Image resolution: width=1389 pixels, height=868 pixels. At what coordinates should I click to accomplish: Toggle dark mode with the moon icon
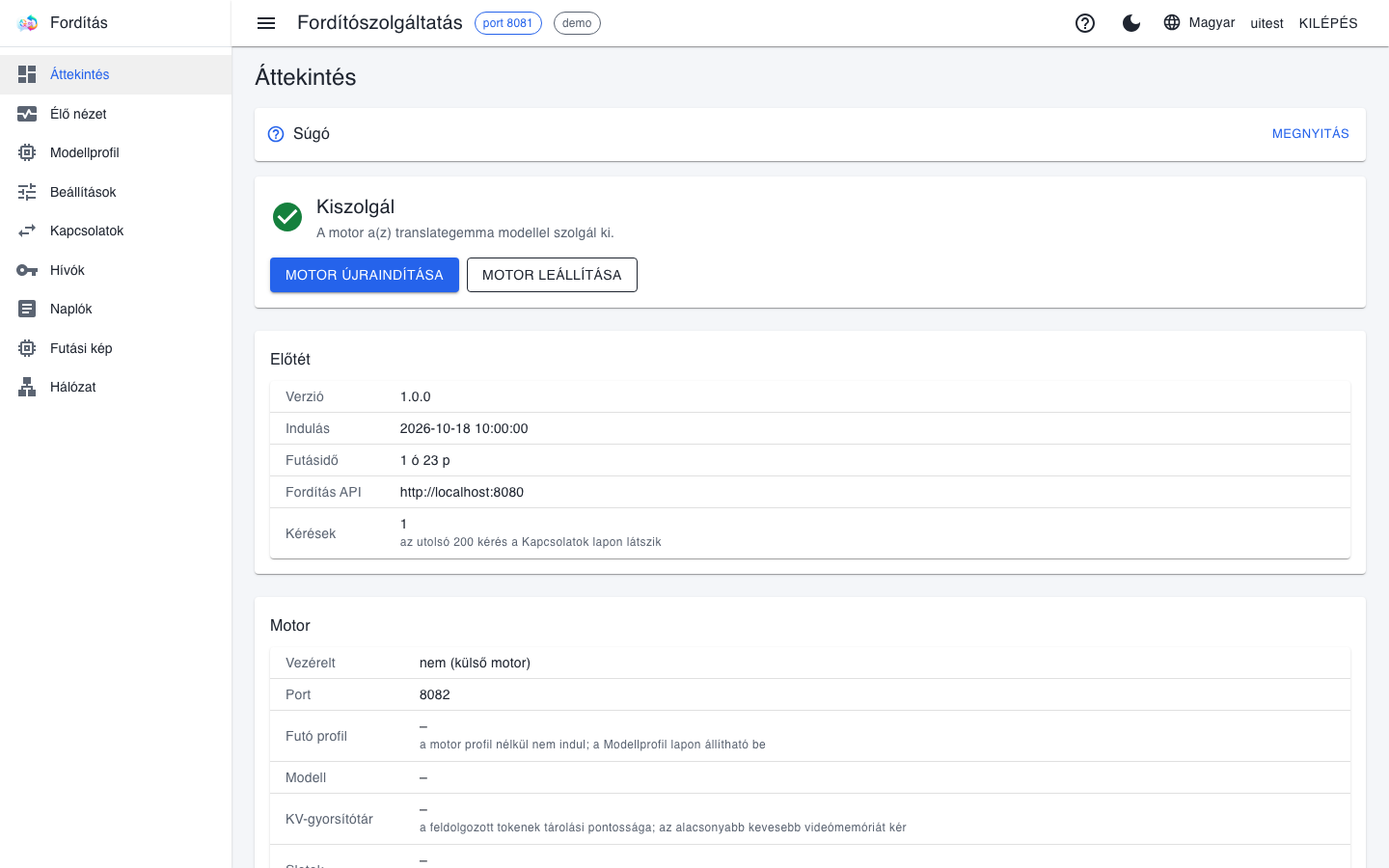coord(1131,23)
